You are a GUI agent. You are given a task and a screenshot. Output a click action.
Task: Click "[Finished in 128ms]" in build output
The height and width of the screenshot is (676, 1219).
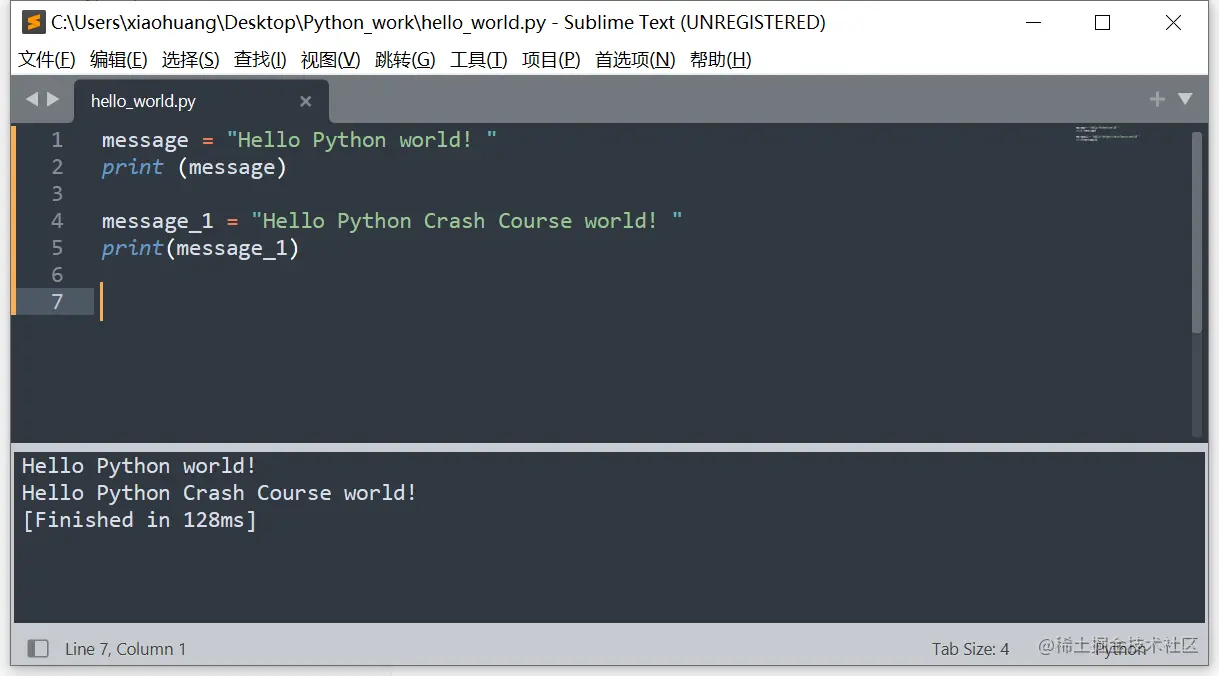coord(139,520)
